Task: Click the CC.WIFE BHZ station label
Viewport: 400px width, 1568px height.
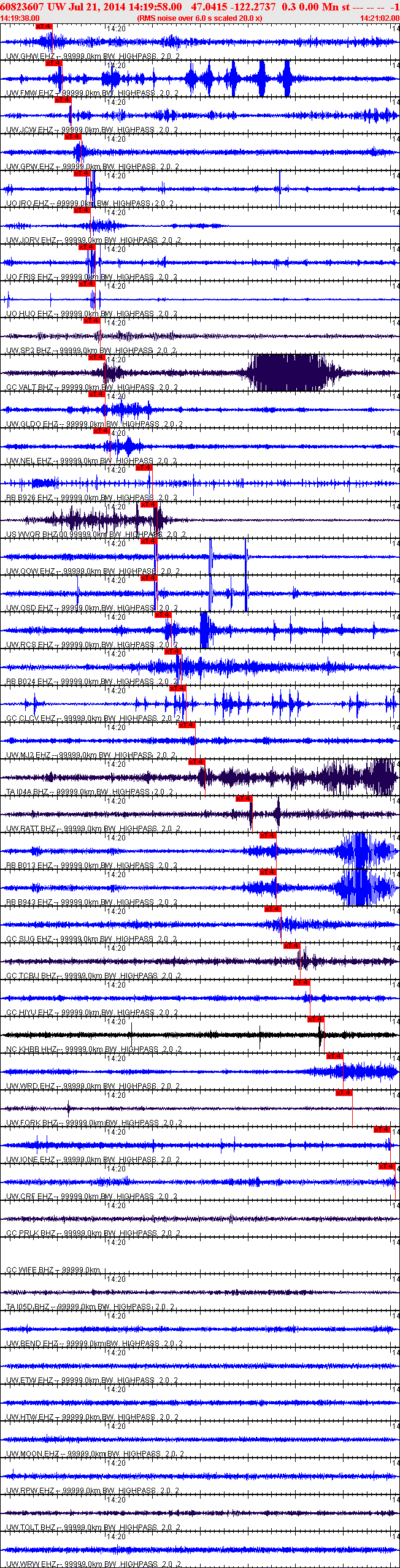Action: pos(30,1270)
